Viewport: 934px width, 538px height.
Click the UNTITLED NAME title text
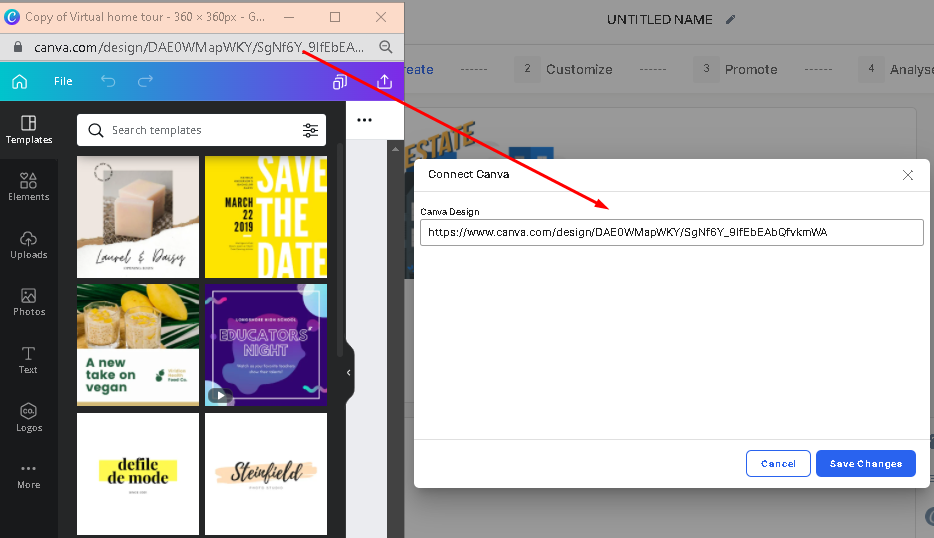(x=659, y=20)
